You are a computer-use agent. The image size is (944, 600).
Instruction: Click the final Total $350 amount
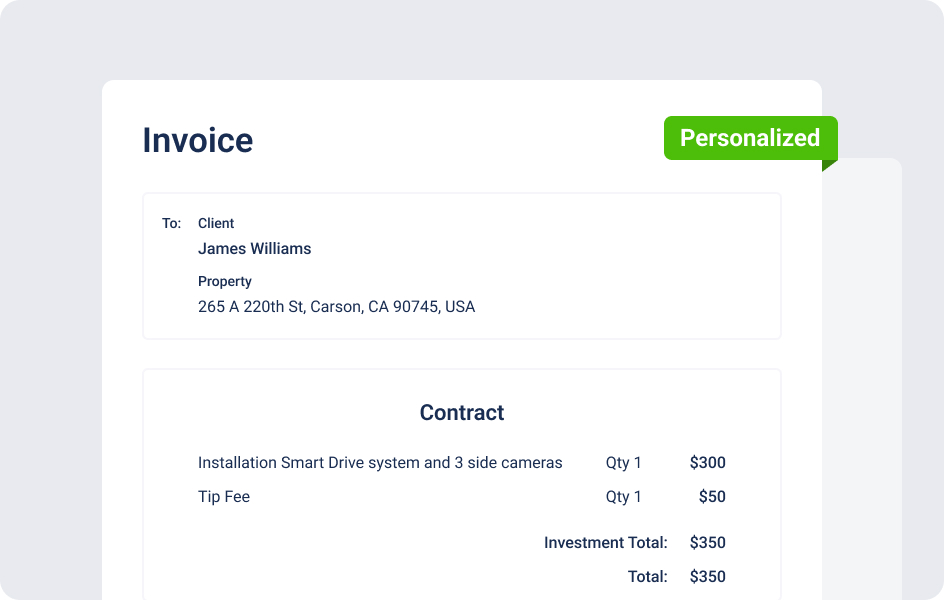click(707, 577)
